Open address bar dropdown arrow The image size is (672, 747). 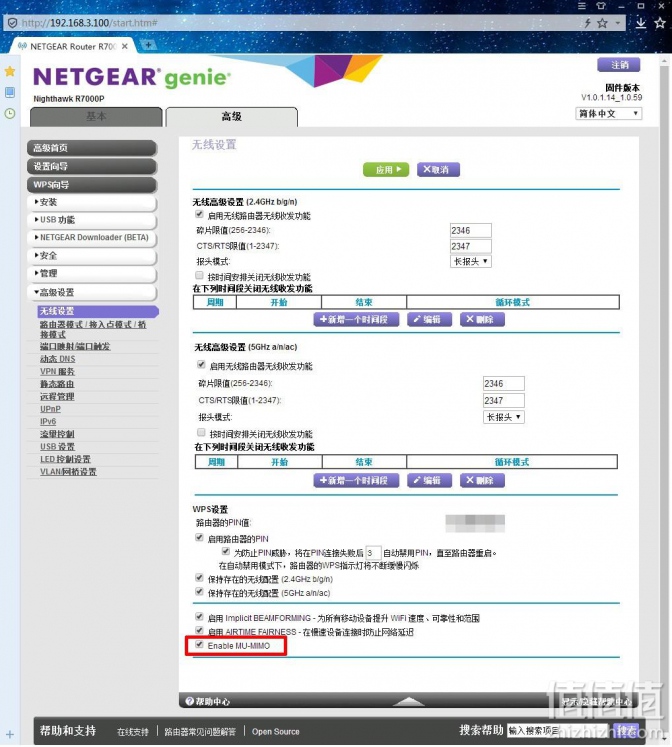tap(618, 23)
